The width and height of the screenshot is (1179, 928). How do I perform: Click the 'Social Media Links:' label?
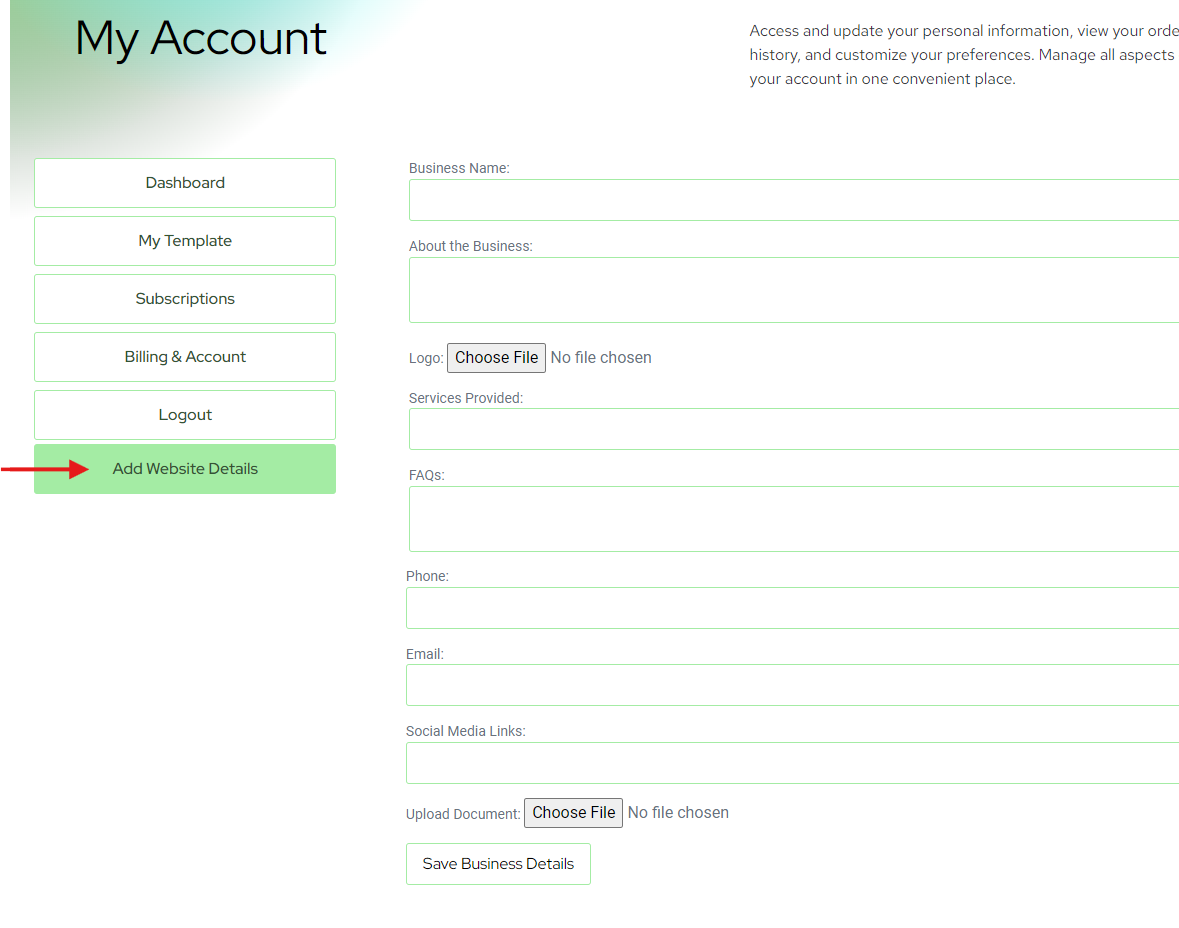465,731
